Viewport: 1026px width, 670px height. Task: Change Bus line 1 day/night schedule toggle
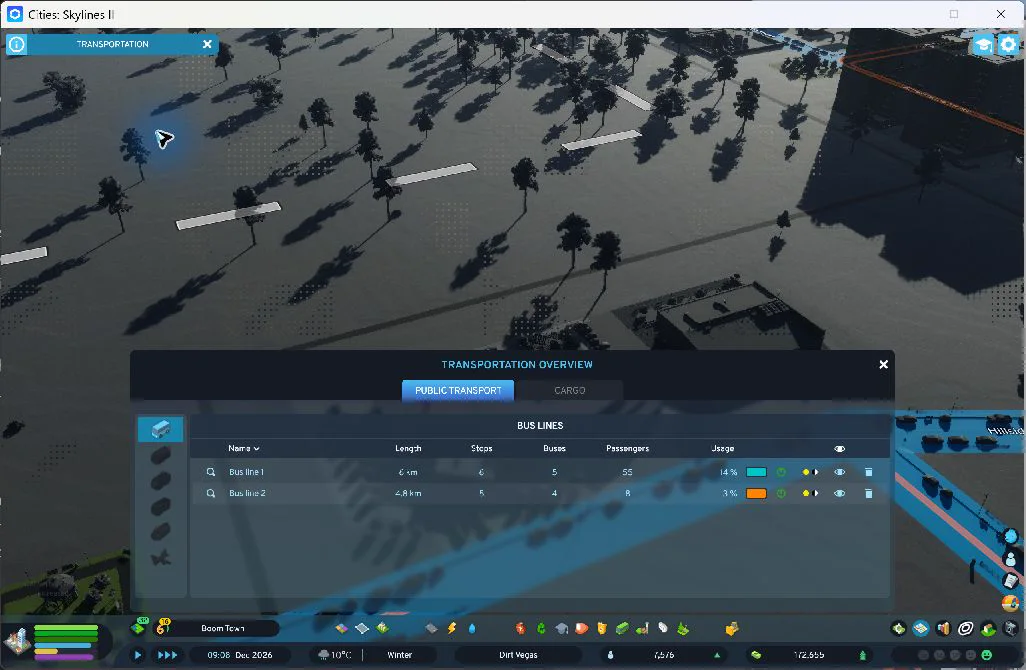[x=810, y=472]
